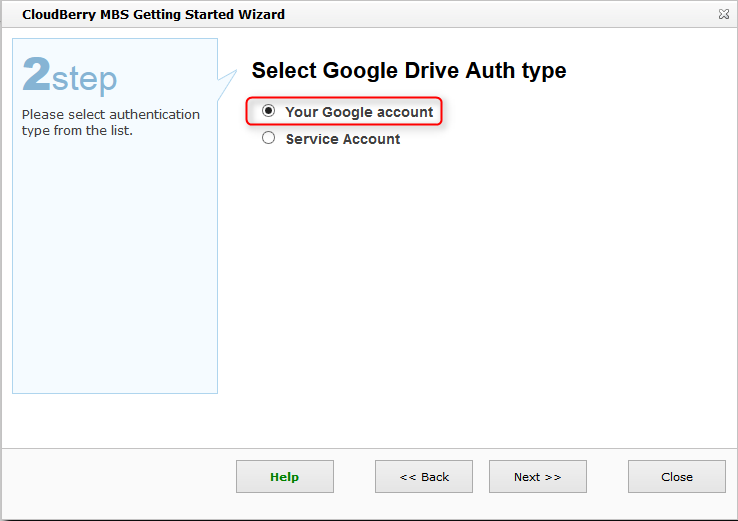This screenshot has width=738, height=521.
Task: Click the large '2' step number graphic
Action: pos(36,76)
